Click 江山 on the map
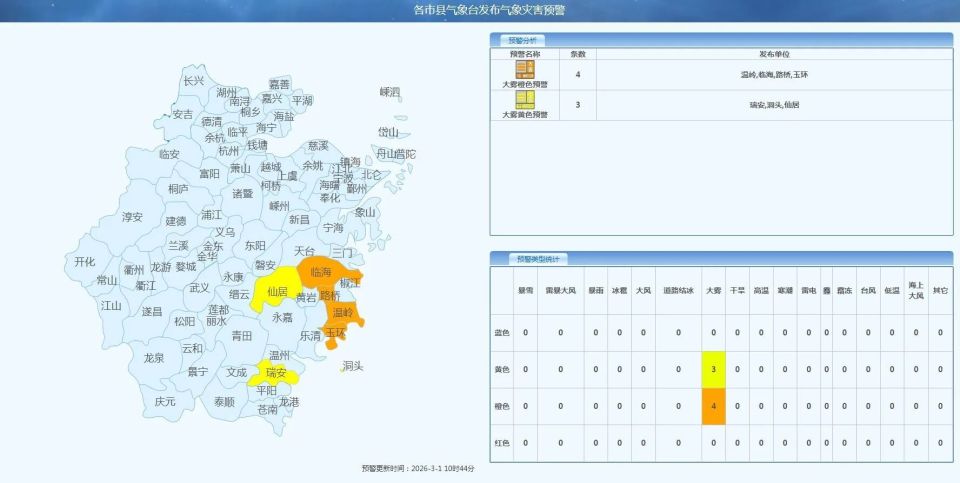 (111, 305)
